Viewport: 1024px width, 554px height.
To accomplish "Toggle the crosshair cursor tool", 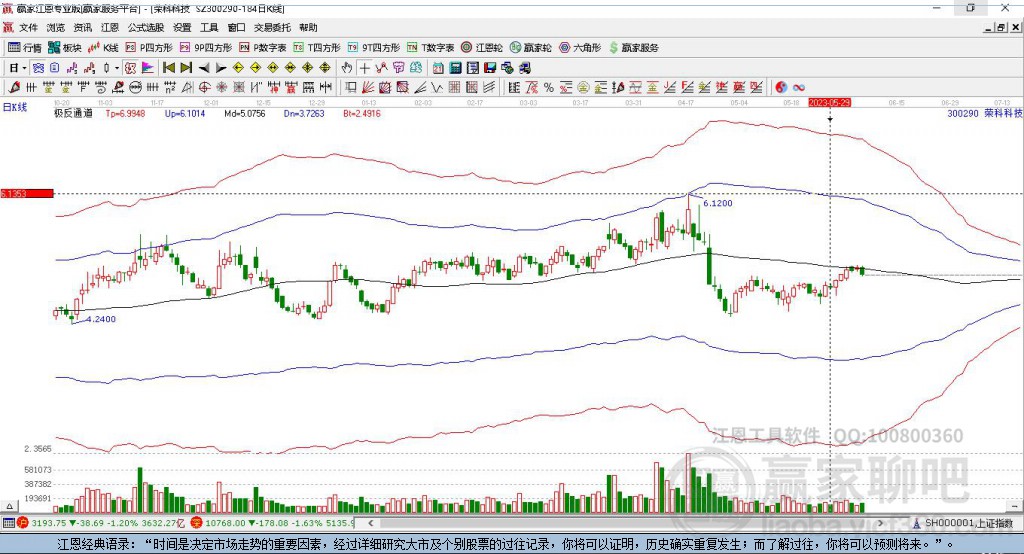I will point(364,67).
